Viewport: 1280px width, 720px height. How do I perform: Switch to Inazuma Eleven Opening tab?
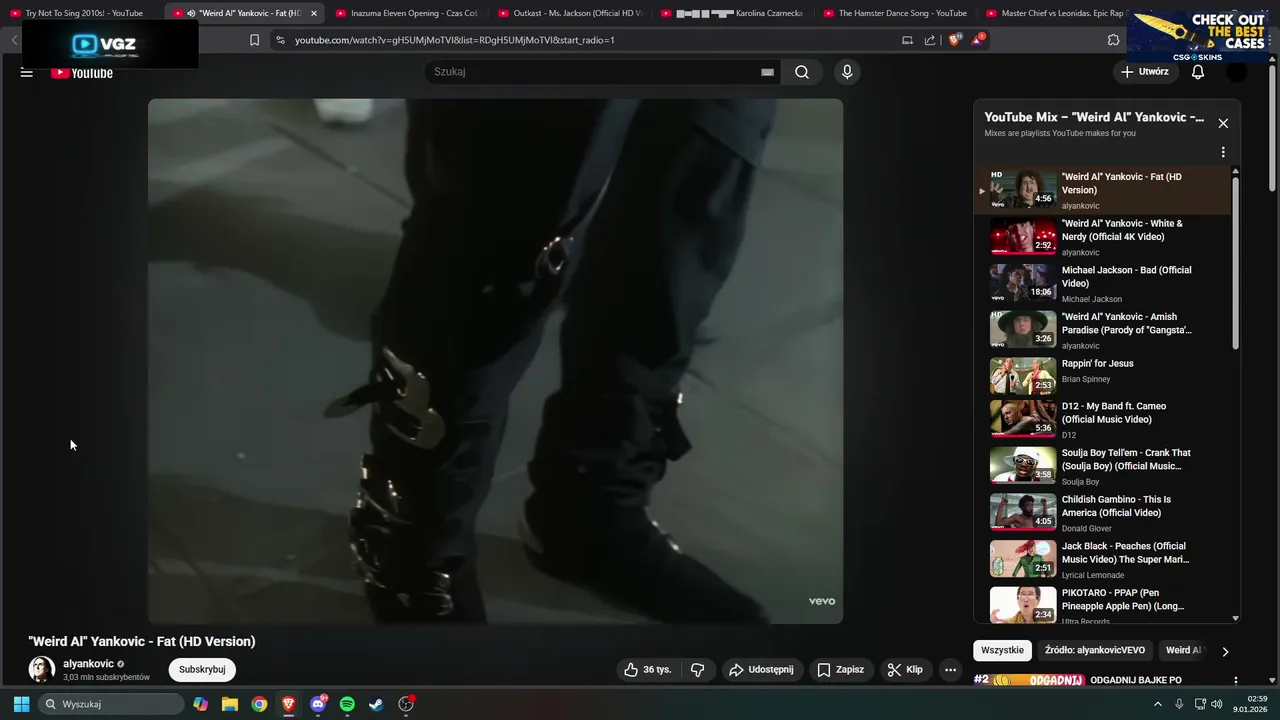(408, 13)
